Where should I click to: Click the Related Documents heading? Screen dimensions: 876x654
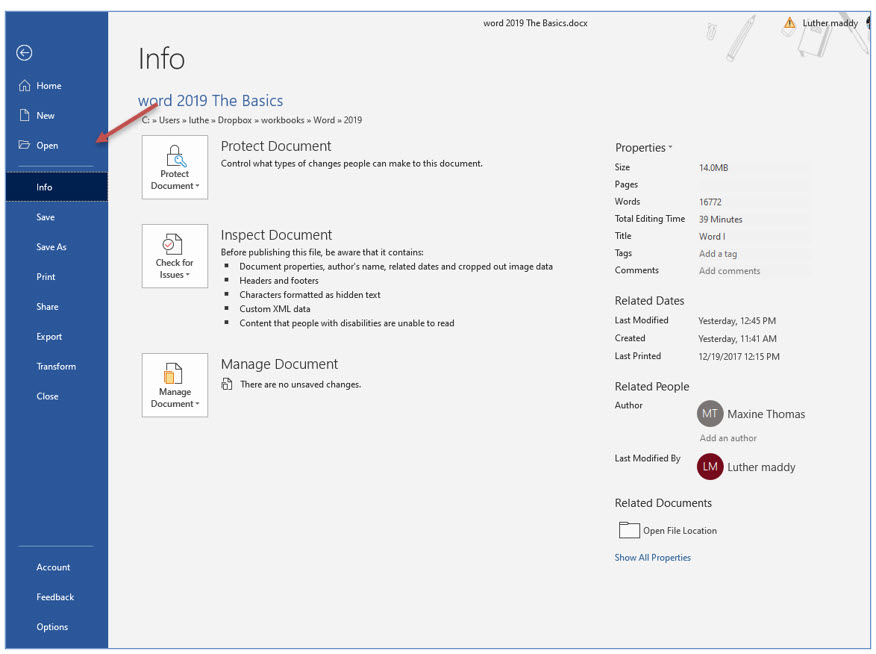tap(663, 503)
